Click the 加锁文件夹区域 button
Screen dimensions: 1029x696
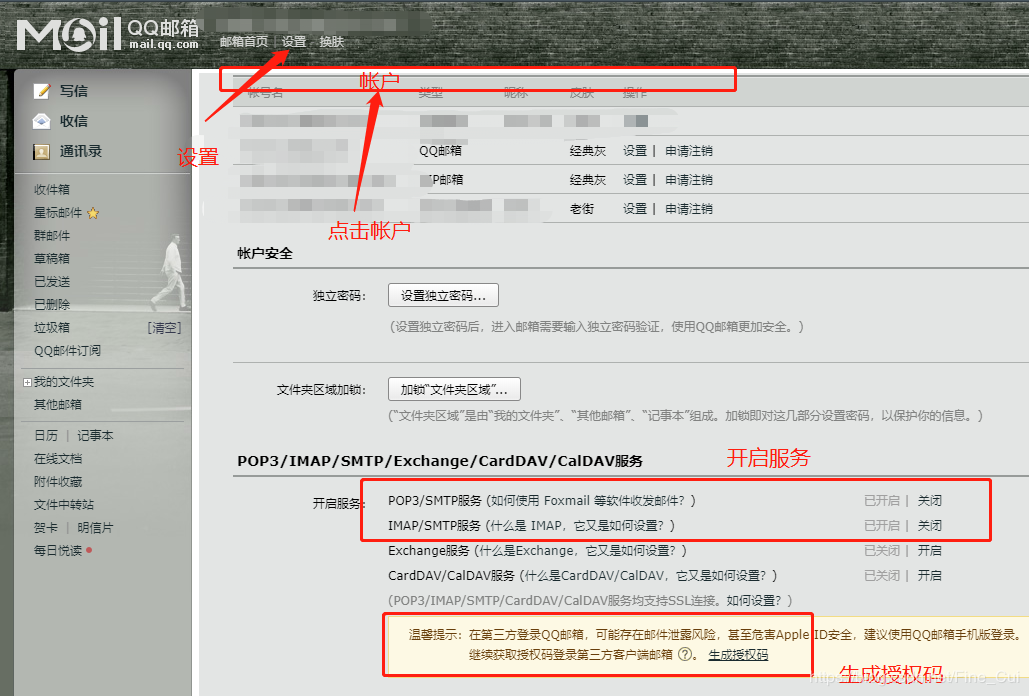point(454,389)
